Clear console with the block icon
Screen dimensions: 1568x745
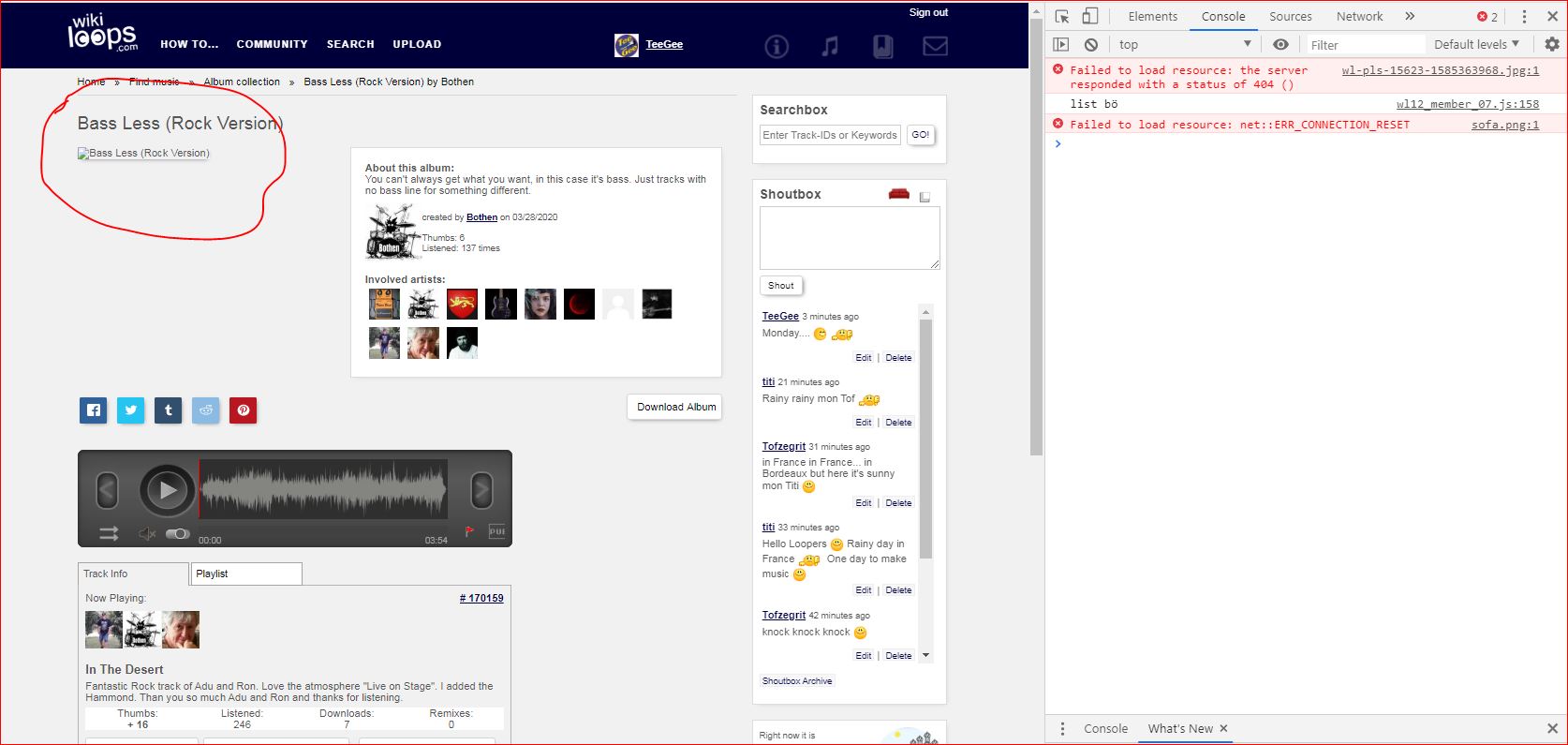[x=1091, y=44]
